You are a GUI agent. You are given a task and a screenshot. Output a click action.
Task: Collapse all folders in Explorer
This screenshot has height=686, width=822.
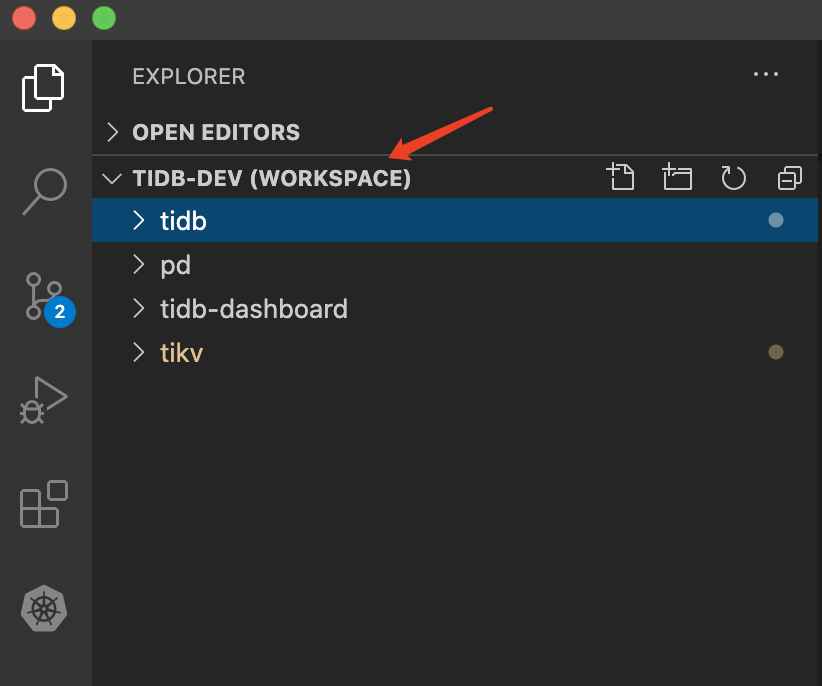pos(790,178)
